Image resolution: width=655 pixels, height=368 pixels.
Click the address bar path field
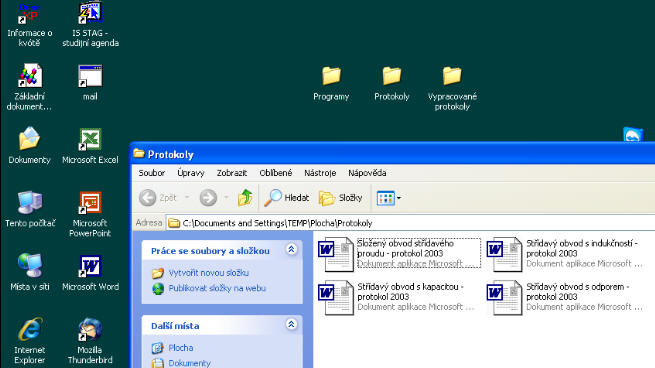click(x=410, y=223)
